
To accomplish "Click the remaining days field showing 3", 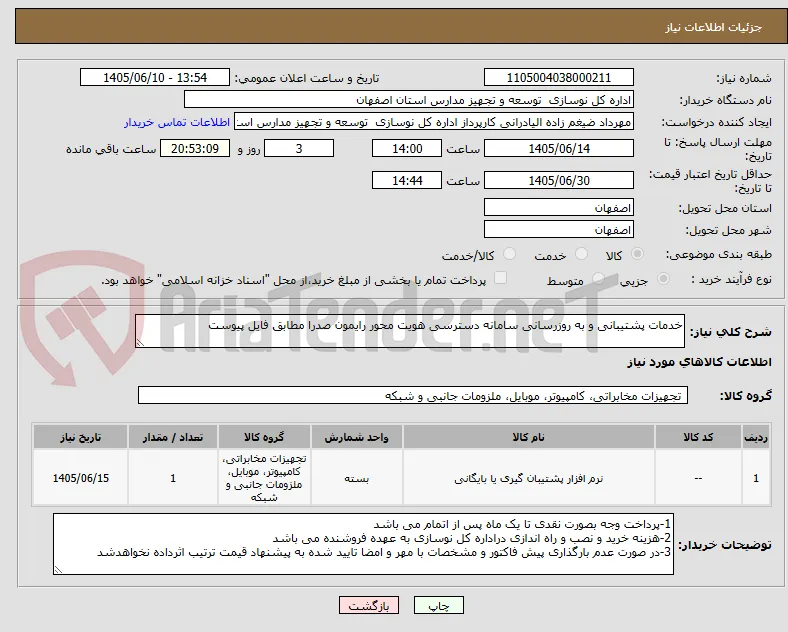I will 299,149.
